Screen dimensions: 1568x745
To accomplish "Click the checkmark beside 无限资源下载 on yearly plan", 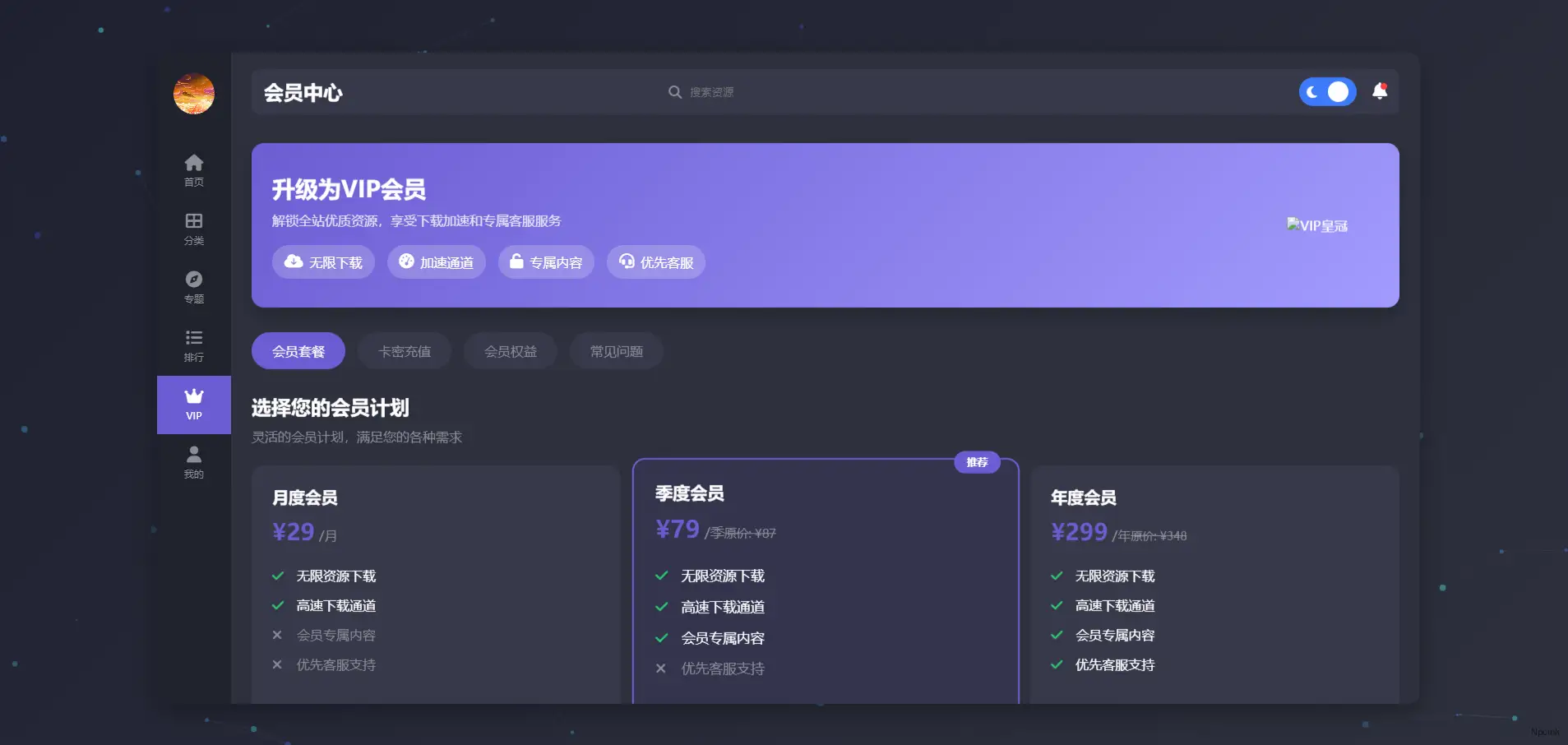I will click(1057, 576).
